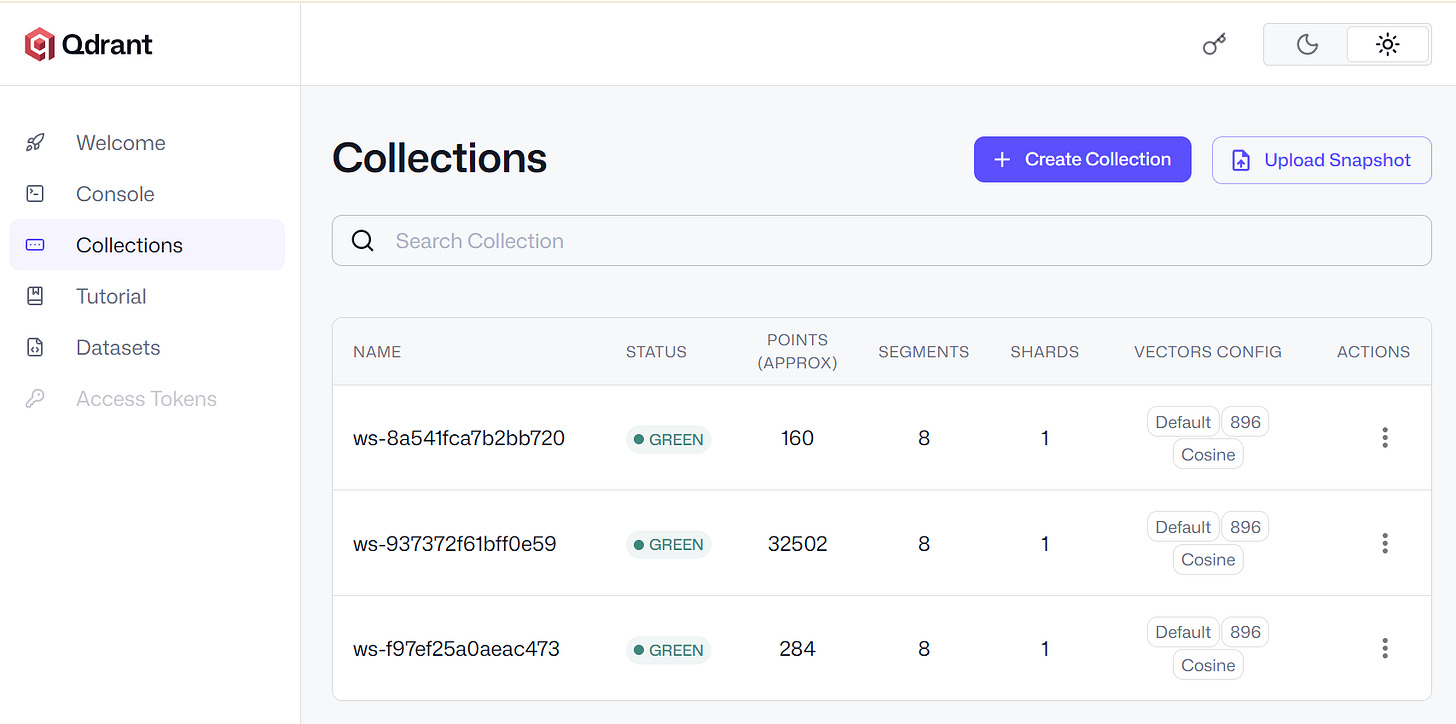Click the Tutorial book icon

click(35, 296)
